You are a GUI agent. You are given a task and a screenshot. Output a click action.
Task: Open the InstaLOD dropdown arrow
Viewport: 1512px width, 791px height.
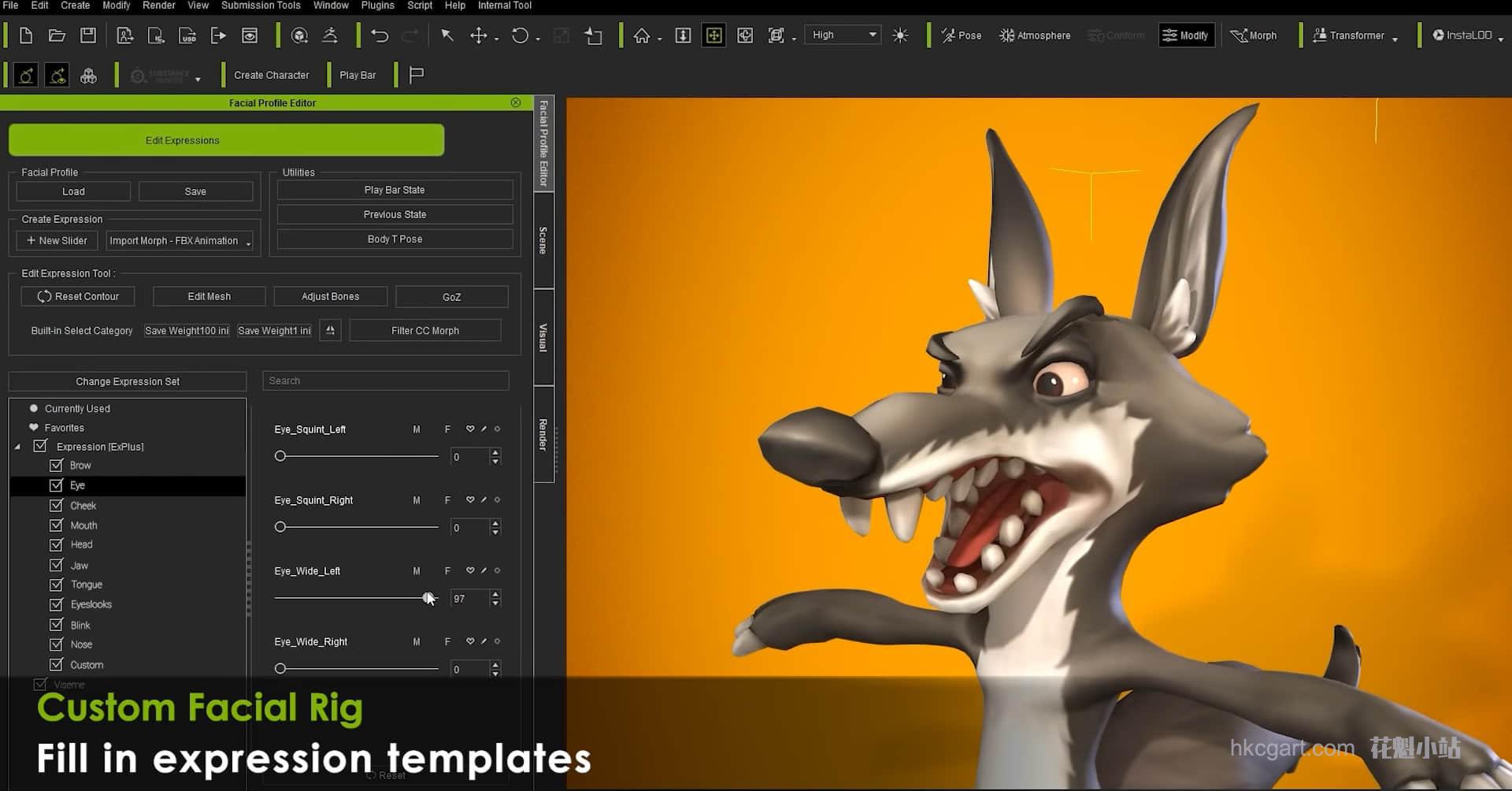tap(1500, 39)
